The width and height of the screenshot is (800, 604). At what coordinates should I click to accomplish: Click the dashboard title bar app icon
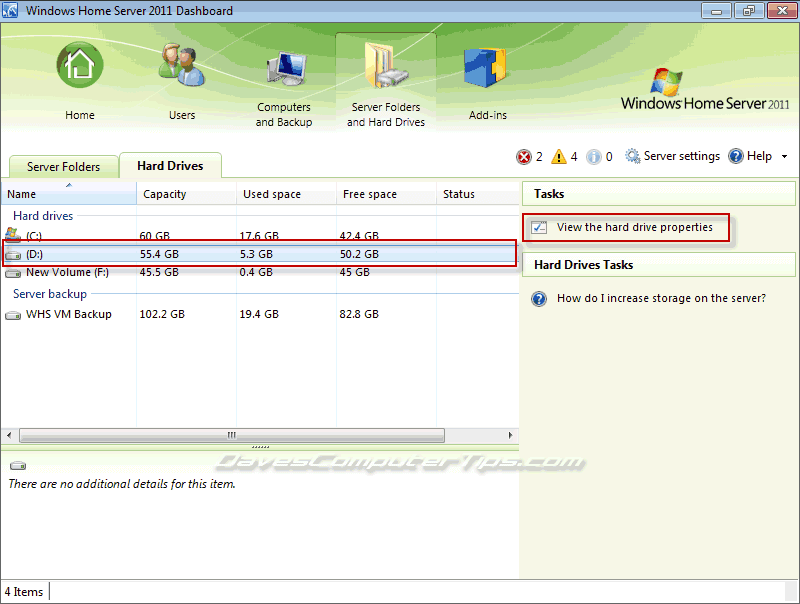coord(10,10)
